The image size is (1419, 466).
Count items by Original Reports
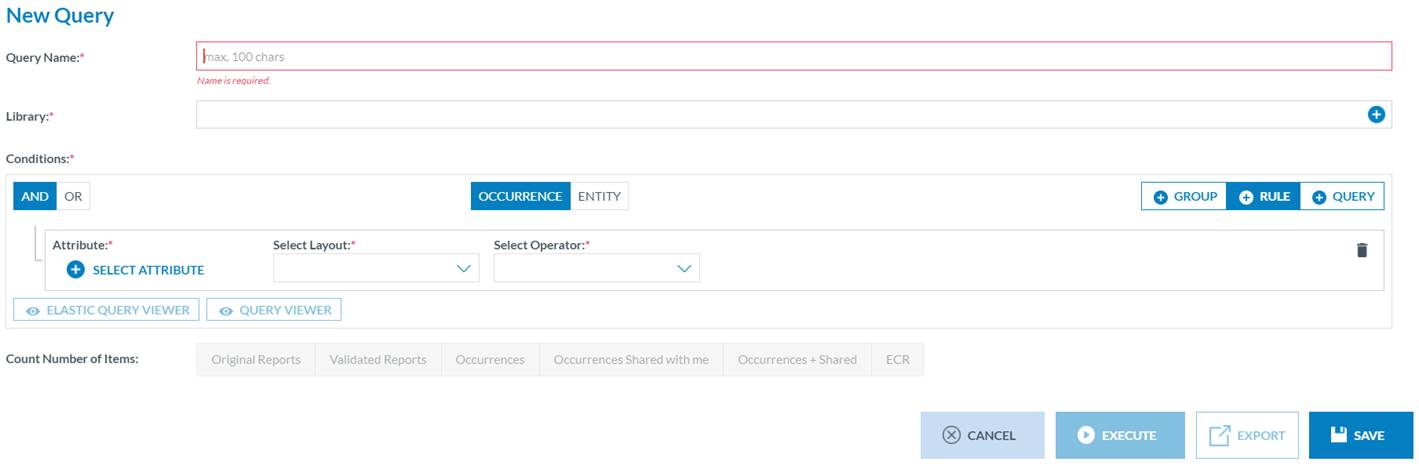pos(256,360)
